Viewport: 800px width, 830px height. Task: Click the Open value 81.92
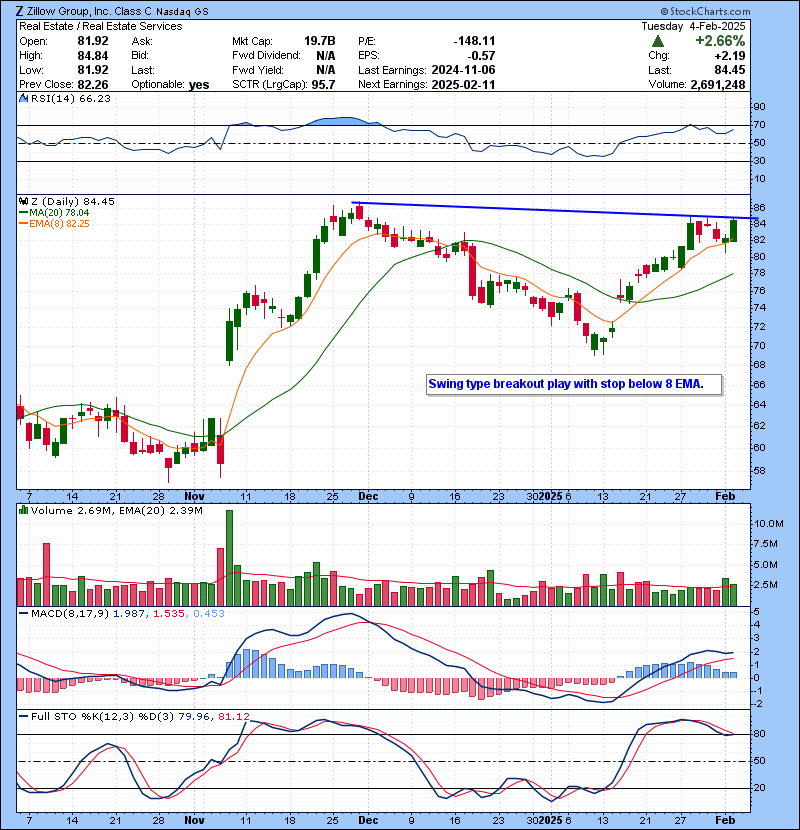[x=93, y=41]
